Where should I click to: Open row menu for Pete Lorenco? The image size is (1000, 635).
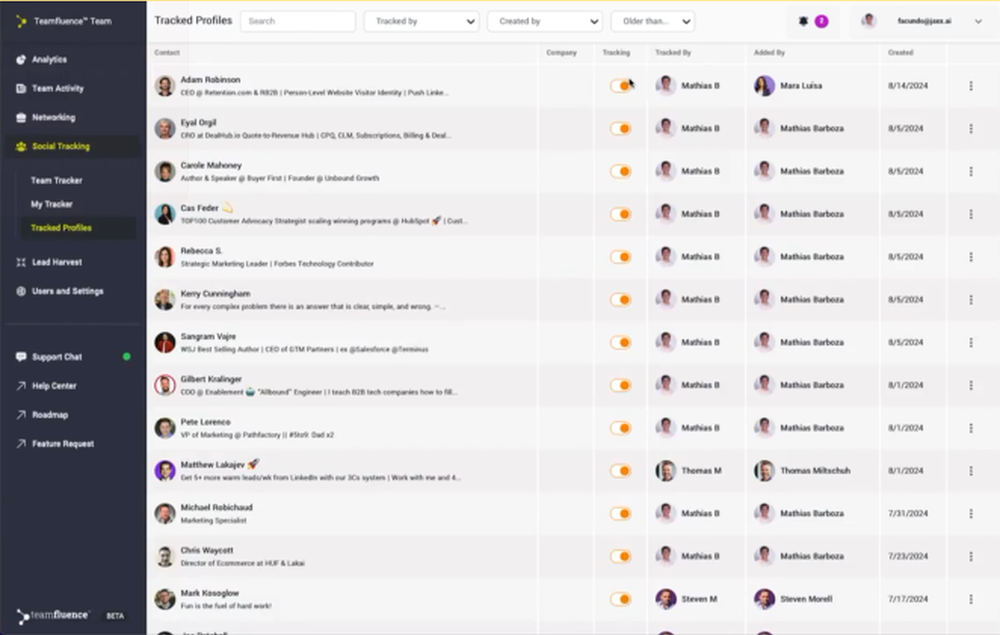coord(971,428)
